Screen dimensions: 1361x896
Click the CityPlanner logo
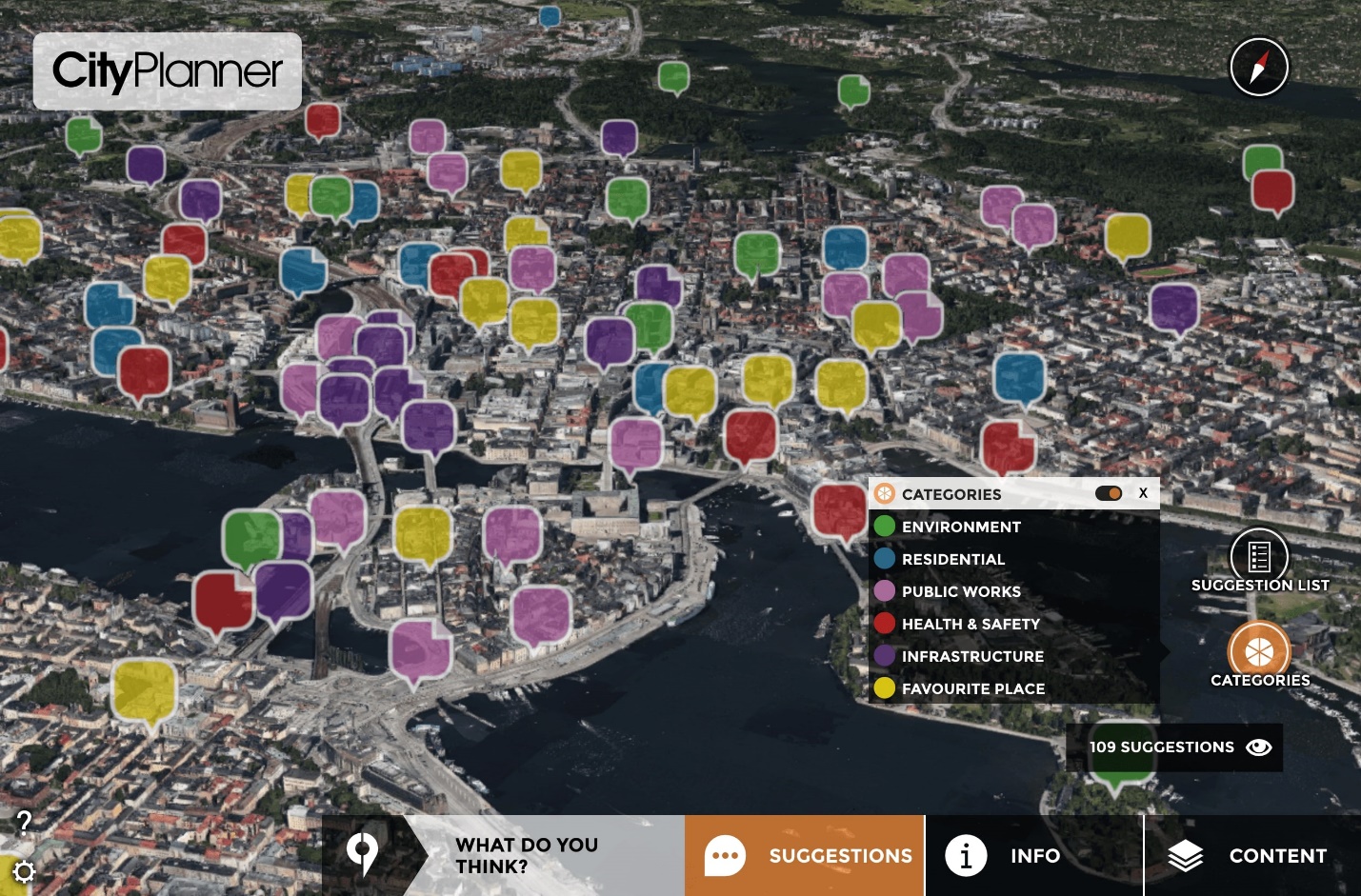click(168, 71)
